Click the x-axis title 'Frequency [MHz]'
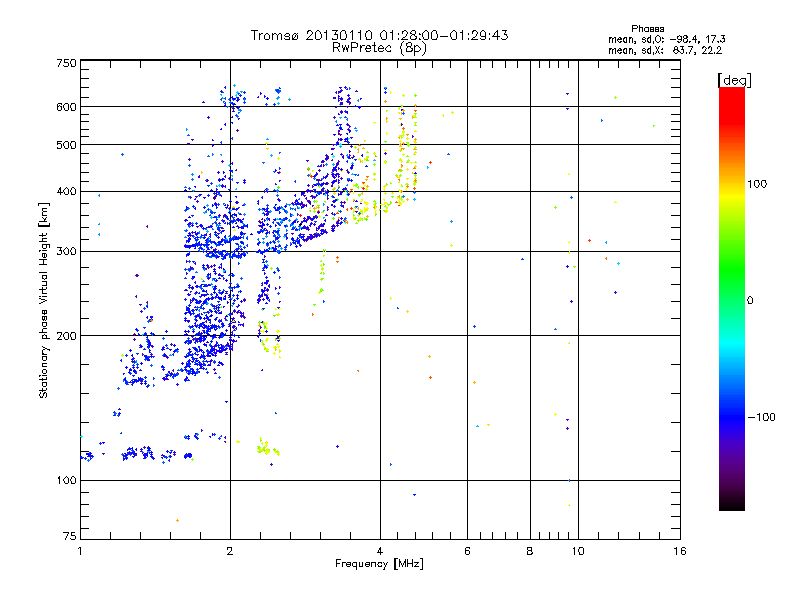 tap(379, 564)
